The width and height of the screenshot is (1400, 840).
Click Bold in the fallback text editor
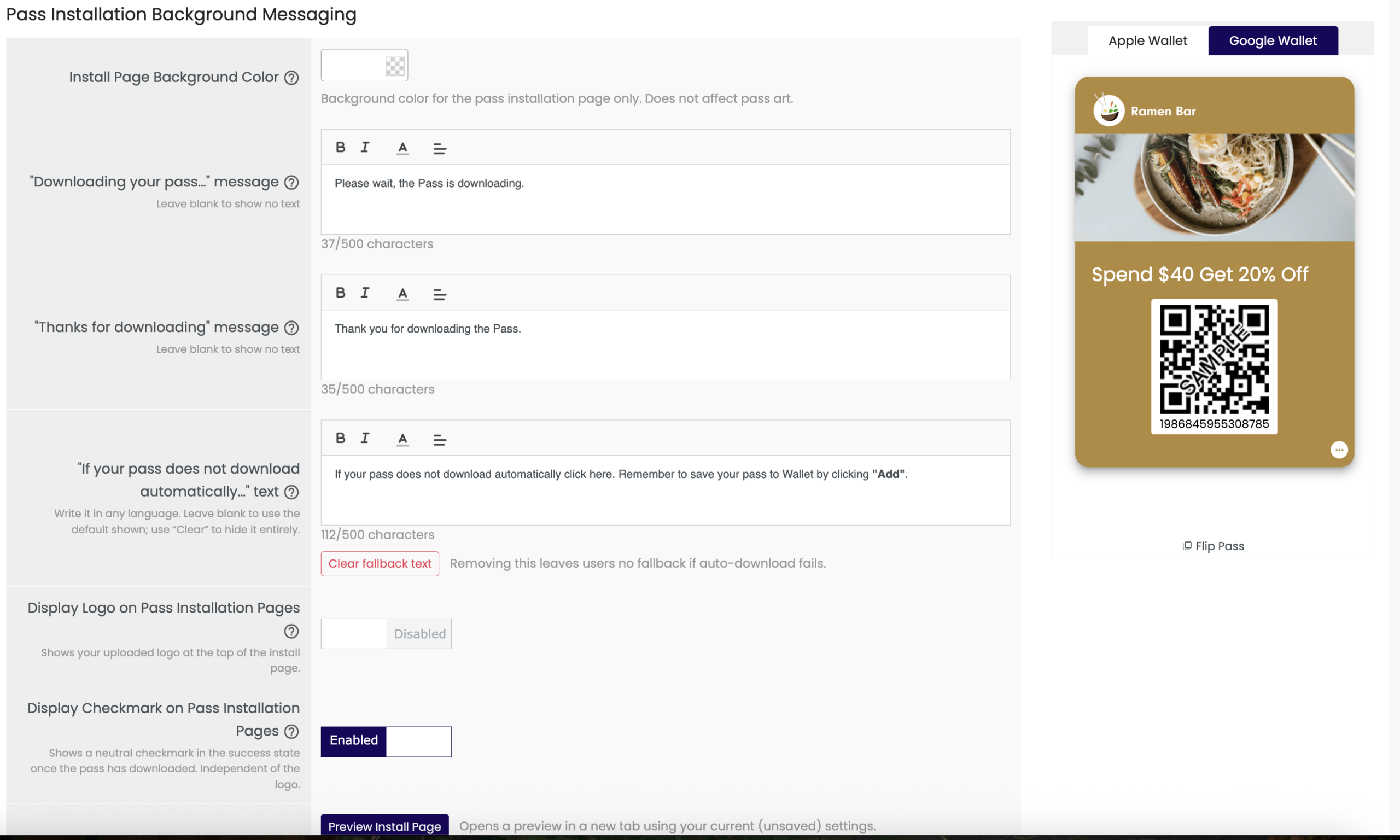340,438
